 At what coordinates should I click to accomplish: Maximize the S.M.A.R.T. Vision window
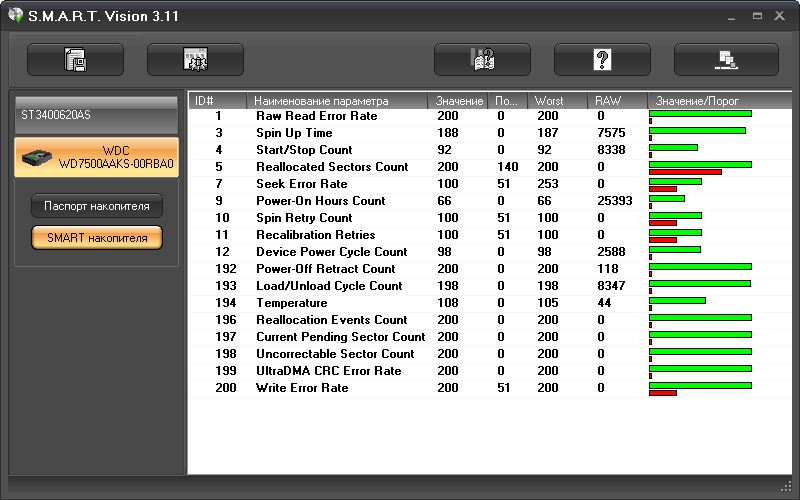[x=757, y=16]
